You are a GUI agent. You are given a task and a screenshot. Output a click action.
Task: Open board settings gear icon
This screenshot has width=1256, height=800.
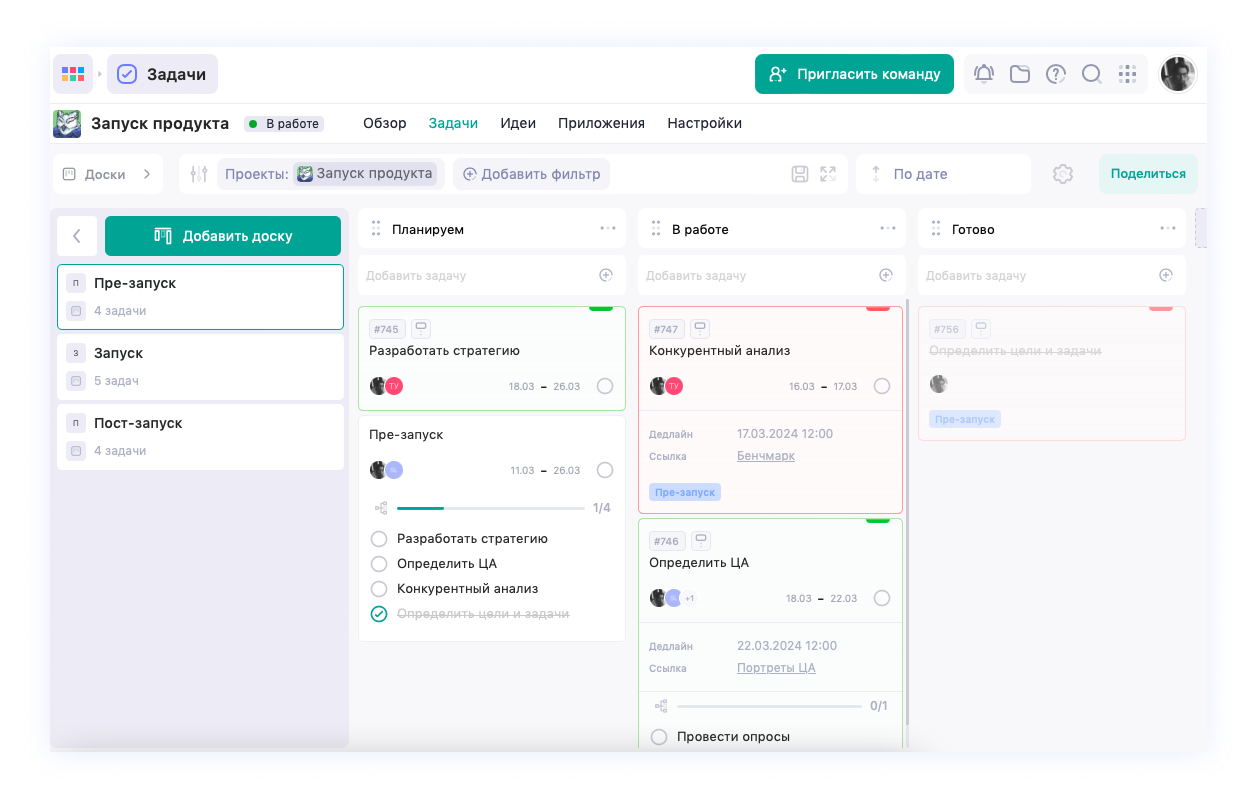click(x=1063, y=174)
